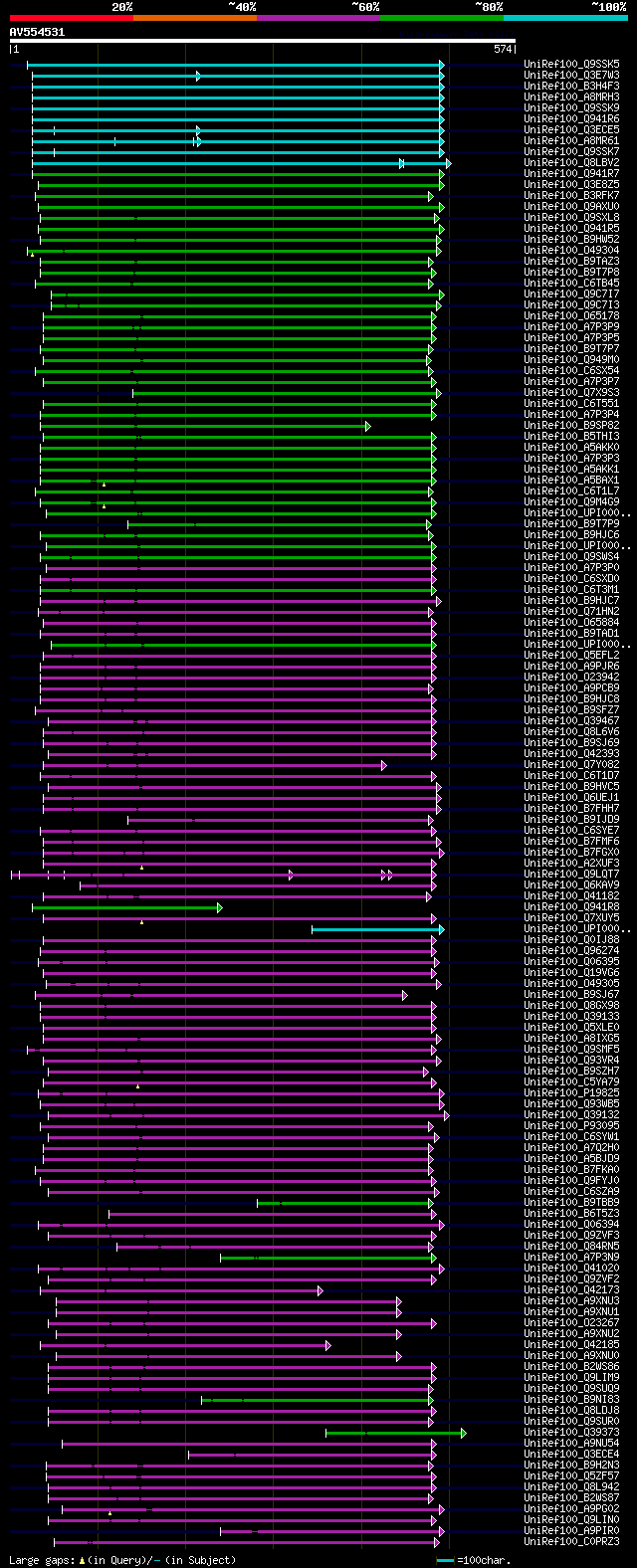This screenshot has width=637, height=1568.
Task: Click label UniRef100_B7FGX0
Action: 571,852
